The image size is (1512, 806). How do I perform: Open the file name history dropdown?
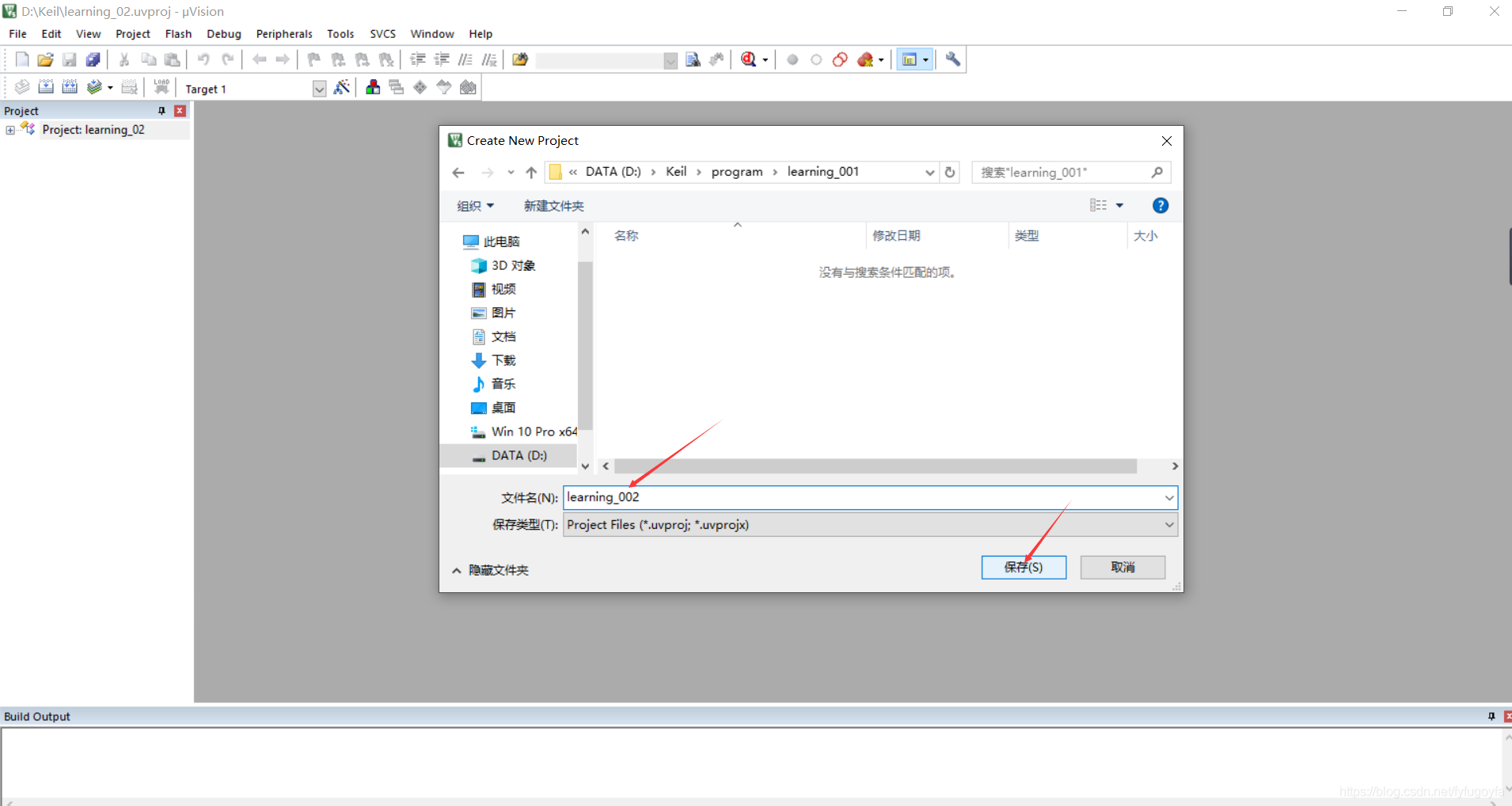click(x=1168, y=497)
